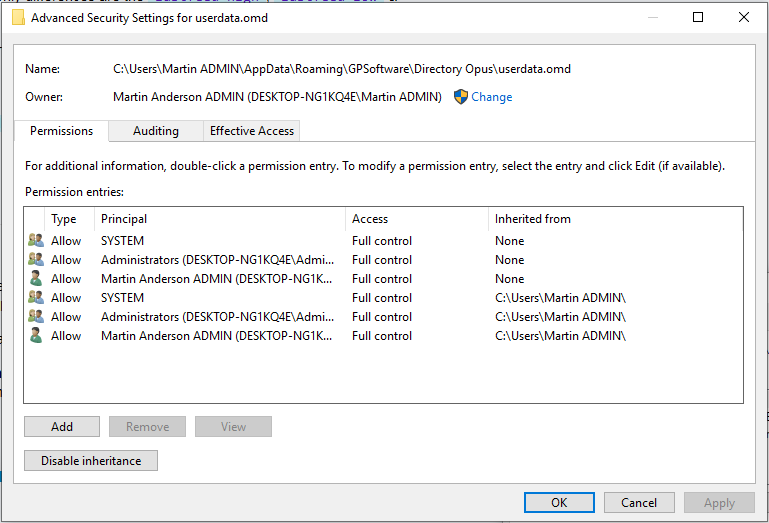Open the Change owner link

491,97
